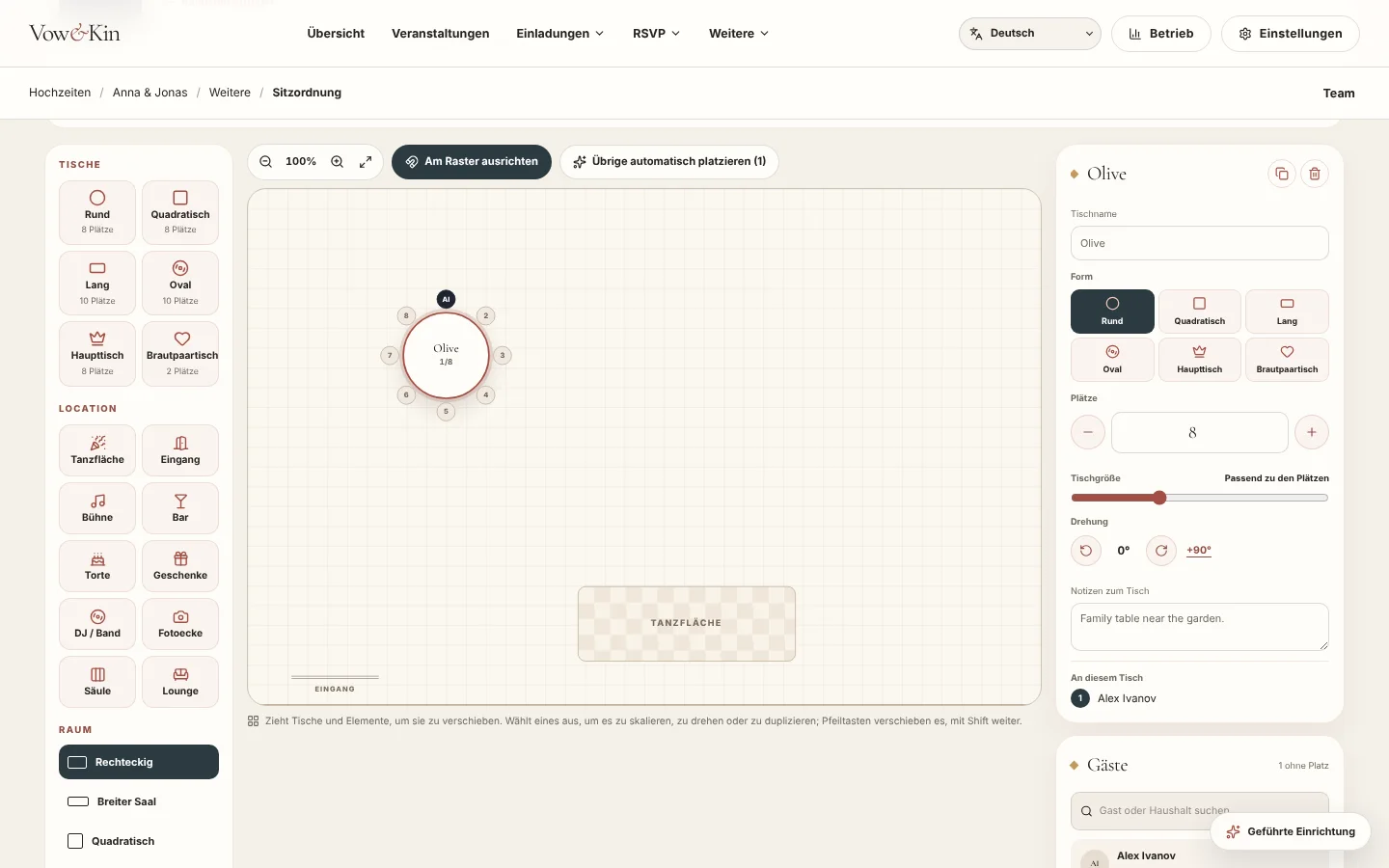This screenshot has width=1389, height=868.
Task: Open the Deutsch language dropdown
Action: point(1030,34)
